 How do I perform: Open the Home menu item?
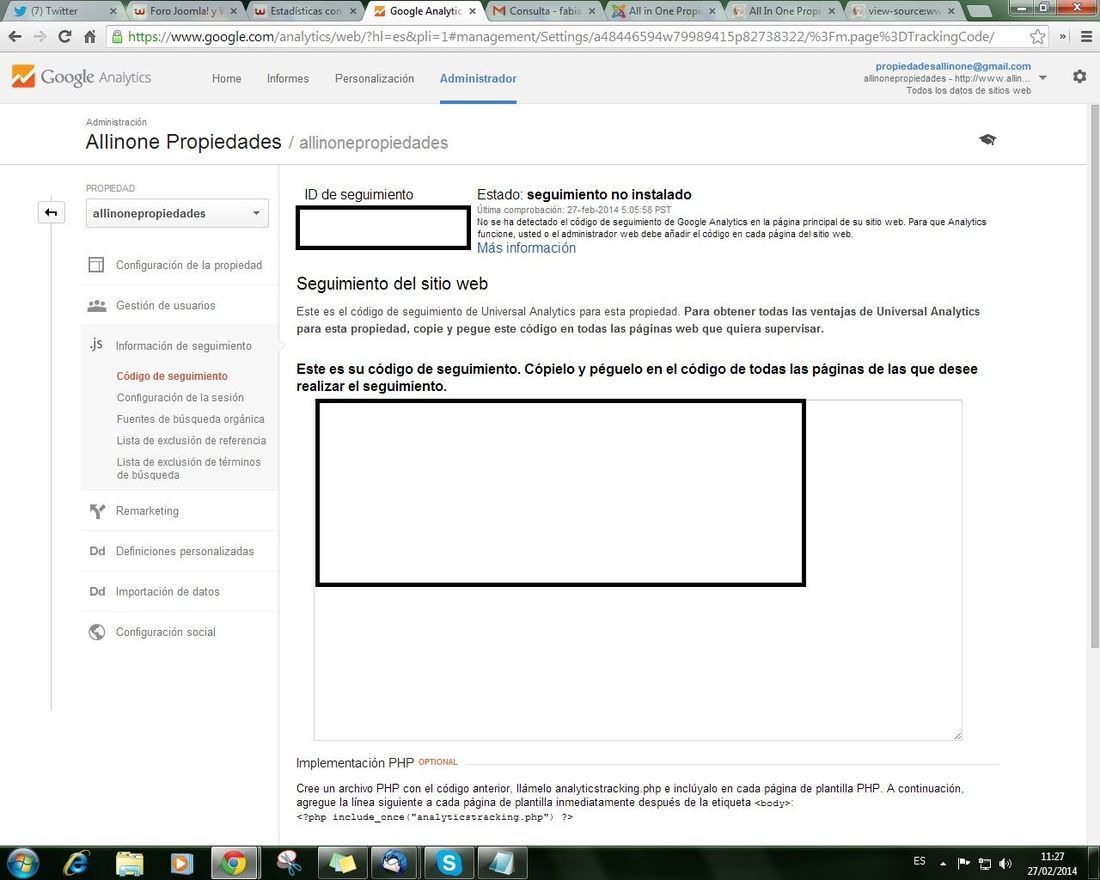click(x=227, y=79)
